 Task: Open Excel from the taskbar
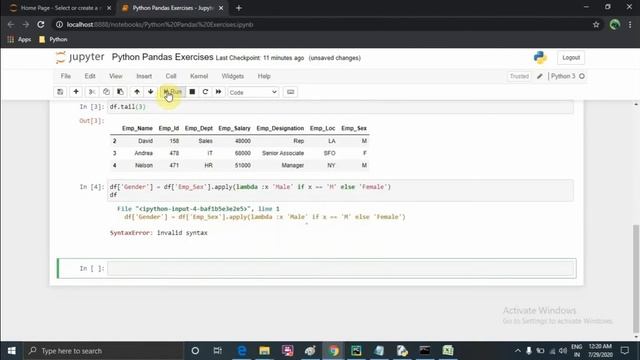point(448,351)
